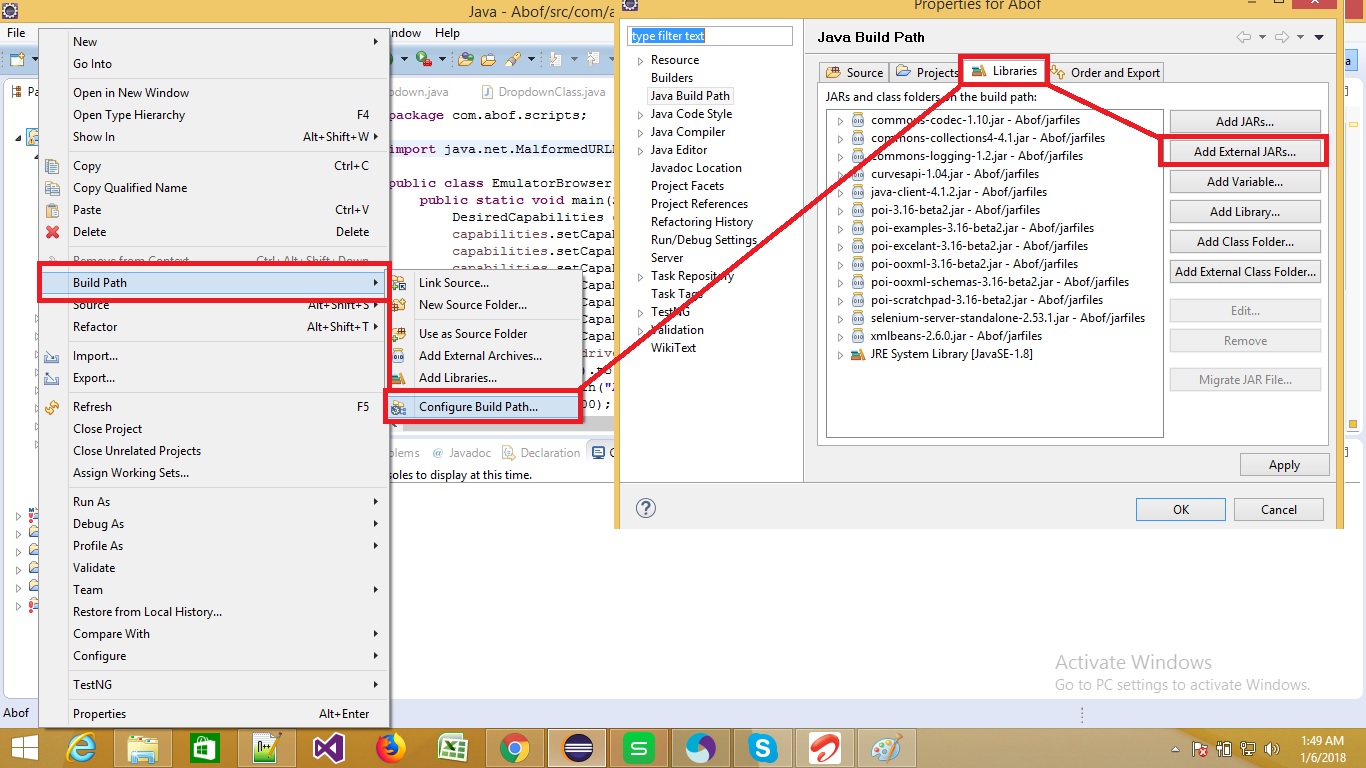
Task: Open the view menu dropdown arrow in Properties header
Action: [1319, 37]
